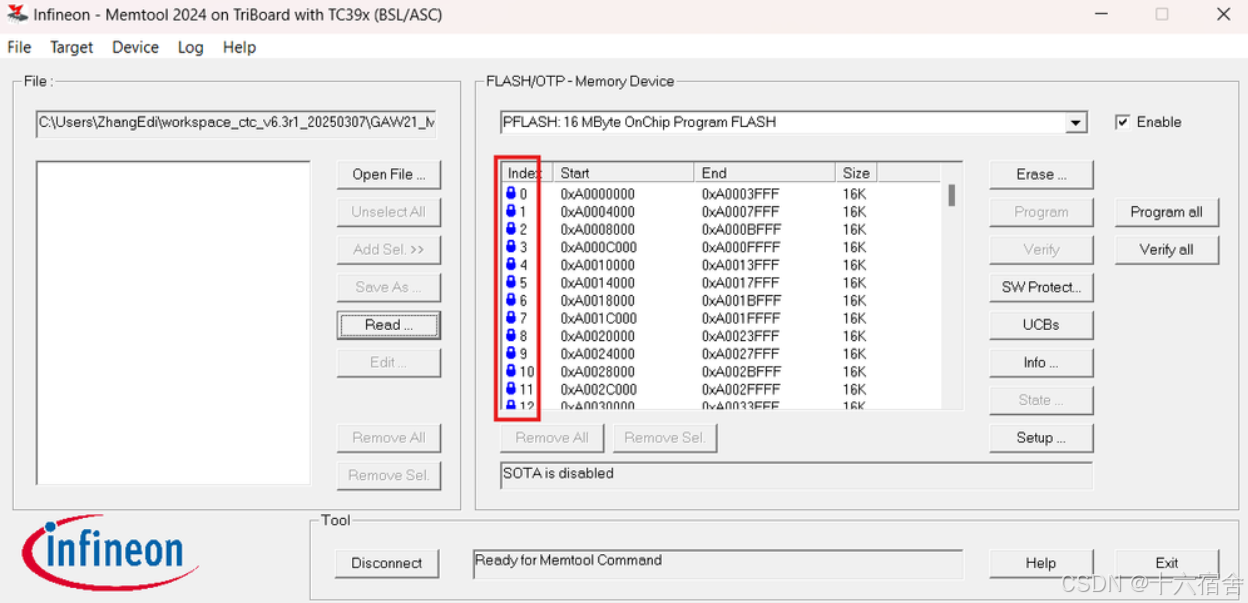Viewport: 1248px width, 603px height.
Task: Click the Program all button
Action: [x=1167, y=212]
